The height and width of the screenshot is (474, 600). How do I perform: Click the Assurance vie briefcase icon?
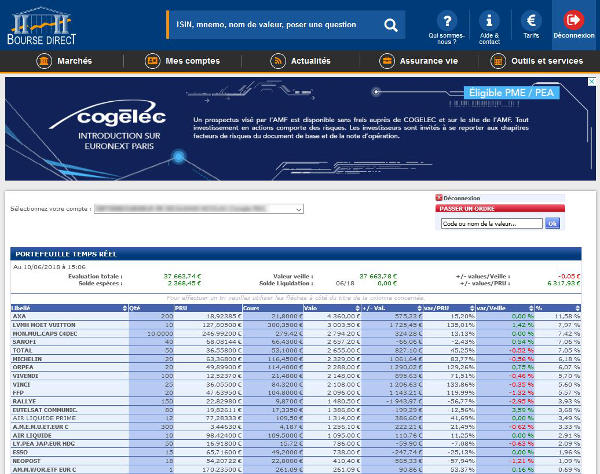386,61
